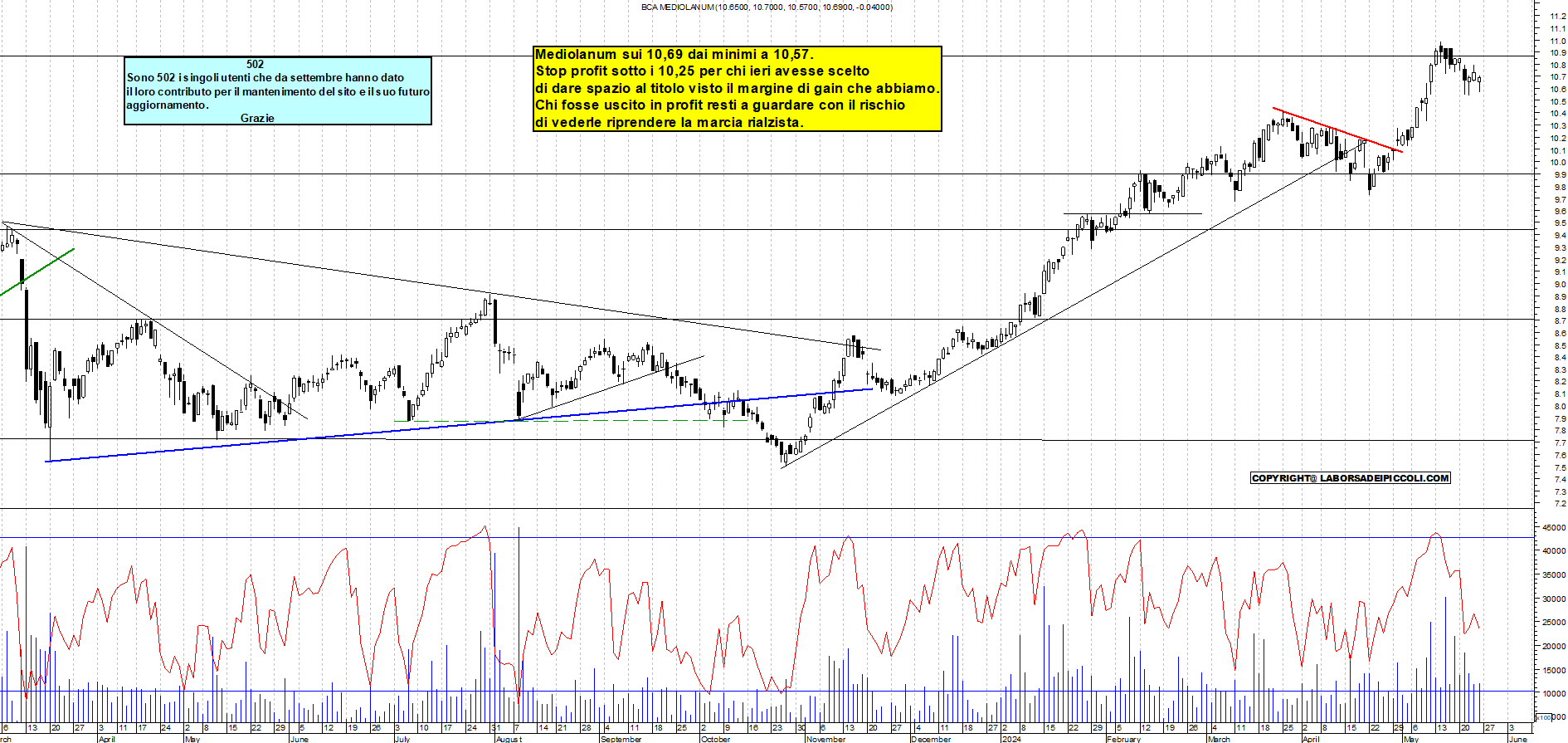This screenshot has width=1568, height=743.
Task: Click the March label on the date axis
Action: pyautogui.click(x=1219, y=739)
